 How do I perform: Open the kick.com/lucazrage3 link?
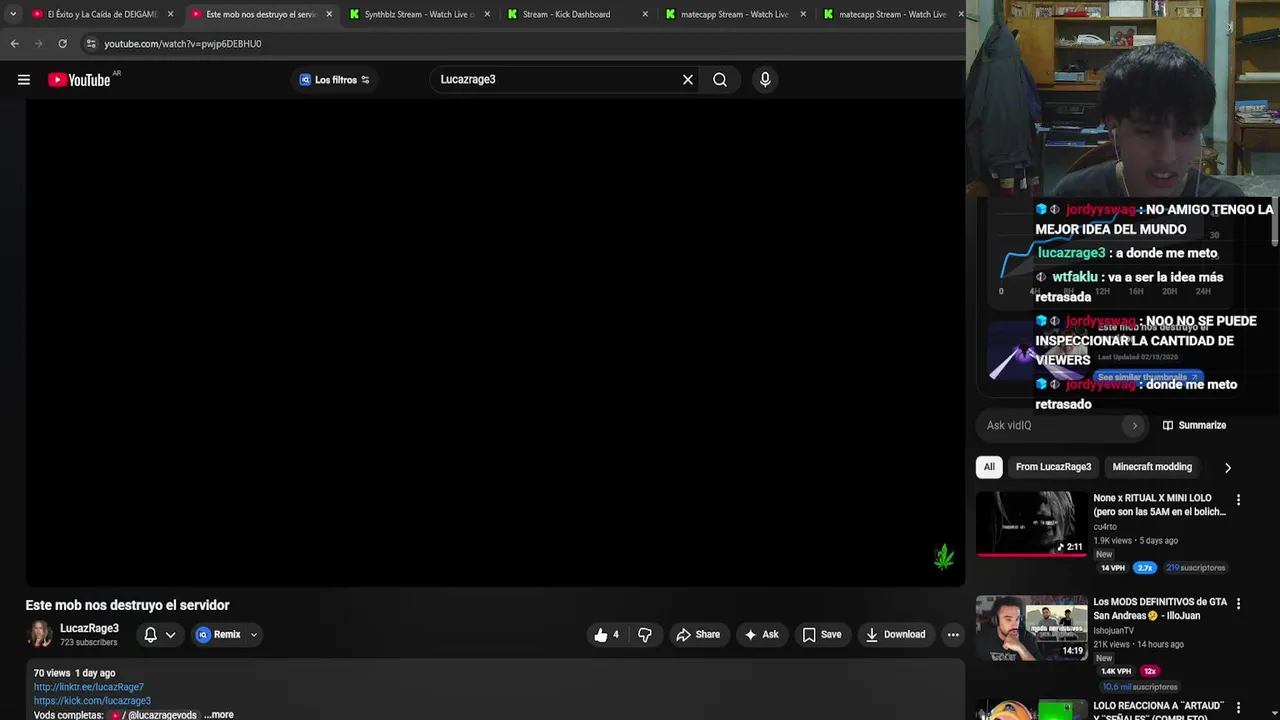92,701
